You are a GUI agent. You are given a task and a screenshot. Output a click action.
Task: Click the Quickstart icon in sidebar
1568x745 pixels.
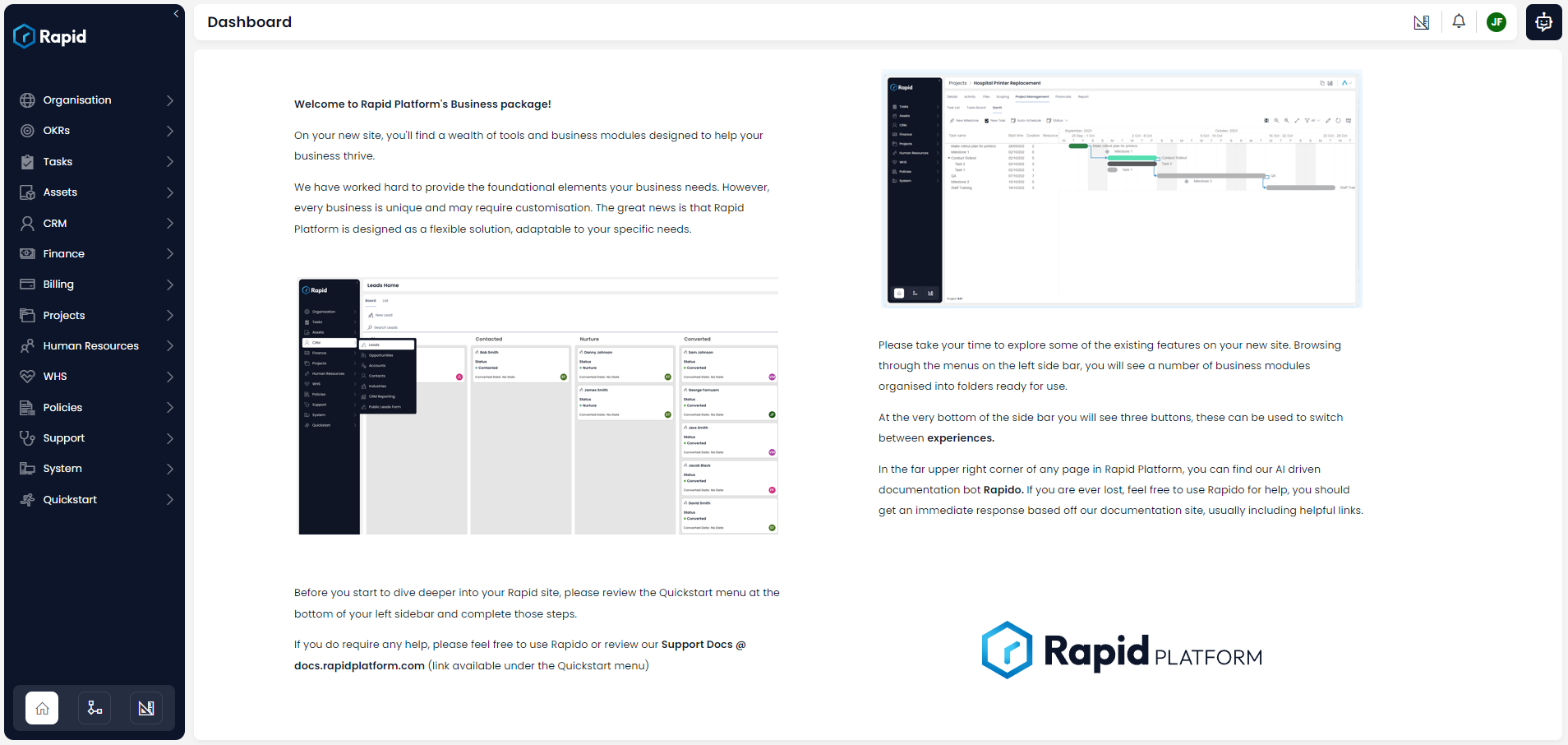tap(27, 500)
